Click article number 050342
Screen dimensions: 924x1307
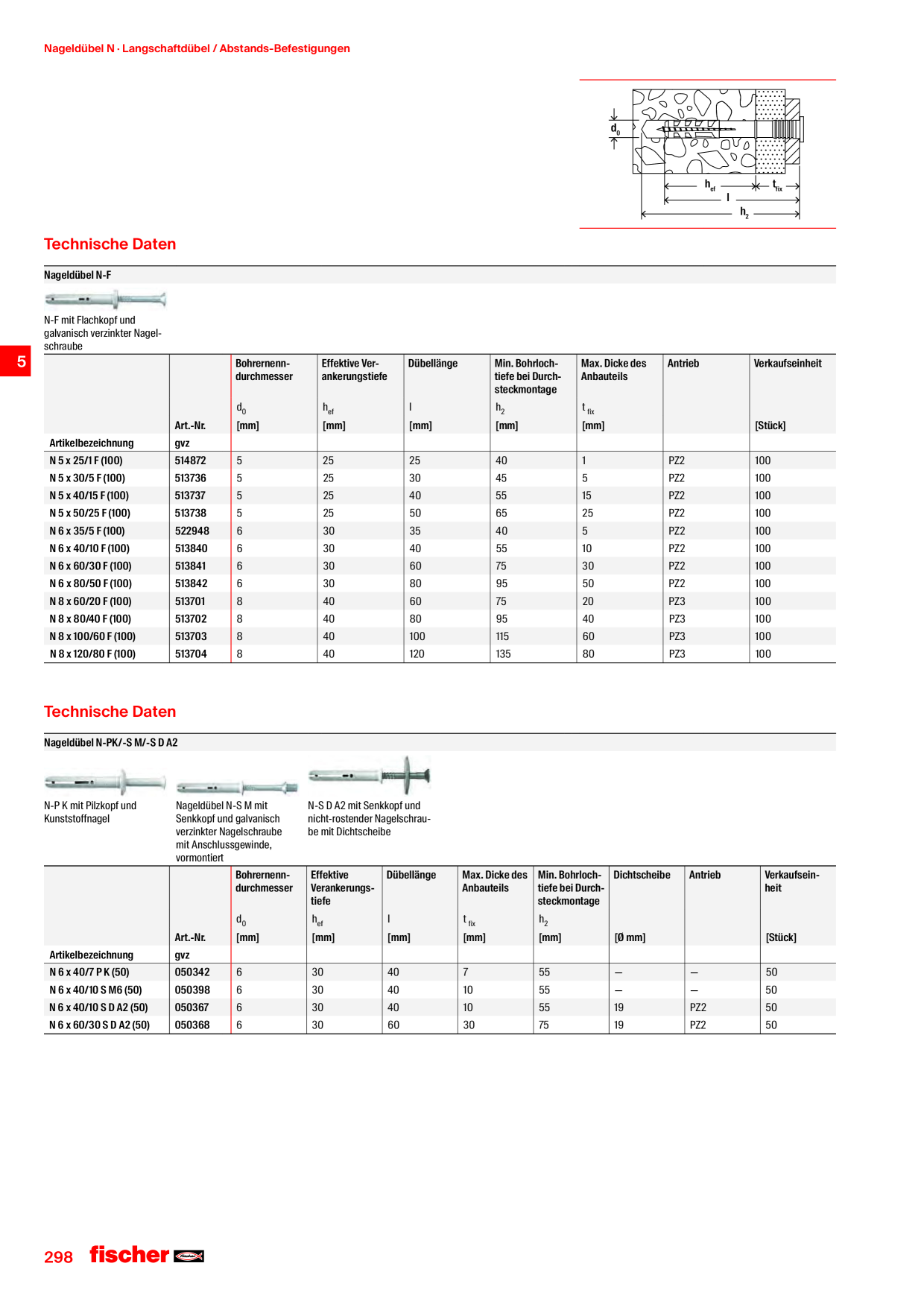192,972
